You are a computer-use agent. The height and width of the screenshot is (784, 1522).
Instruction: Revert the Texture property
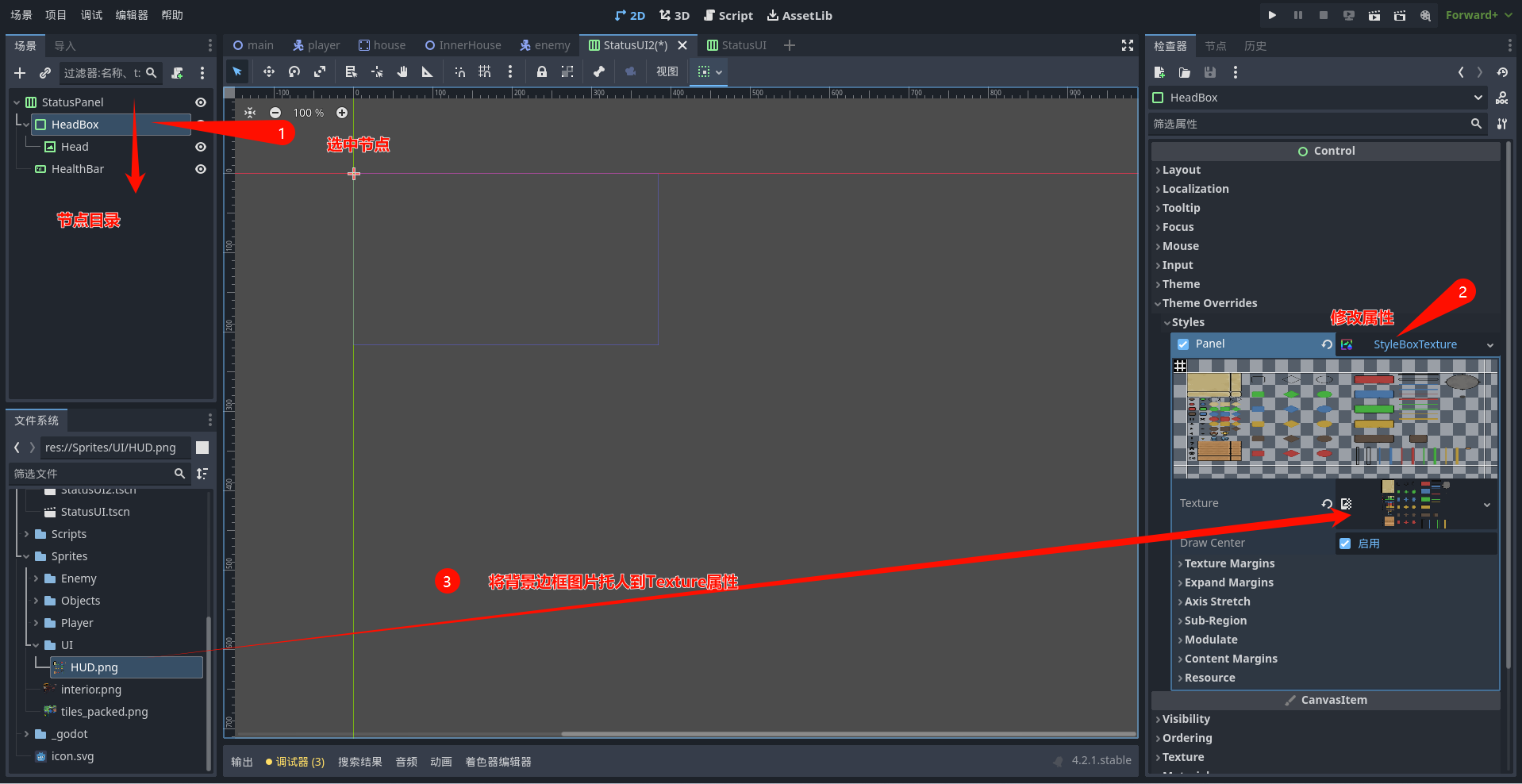pos(1327,504)
